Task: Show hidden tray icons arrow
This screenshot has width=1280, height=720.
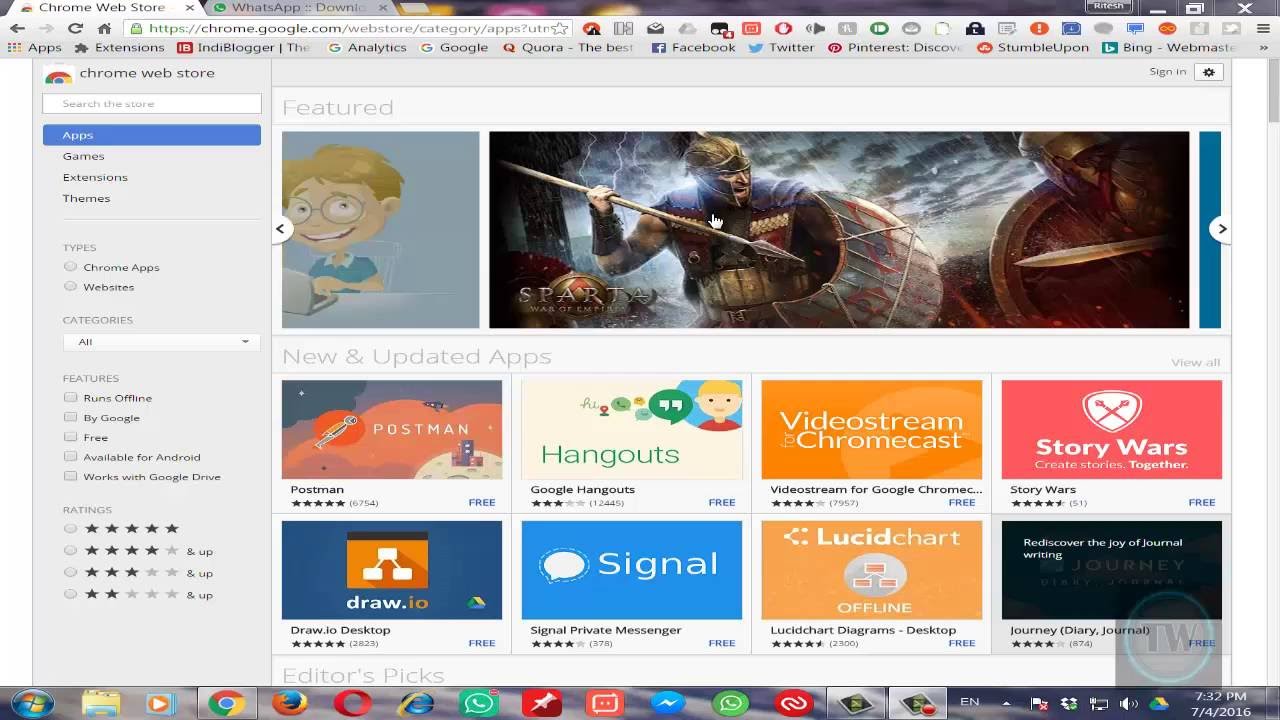Action: pos(1006,703)
